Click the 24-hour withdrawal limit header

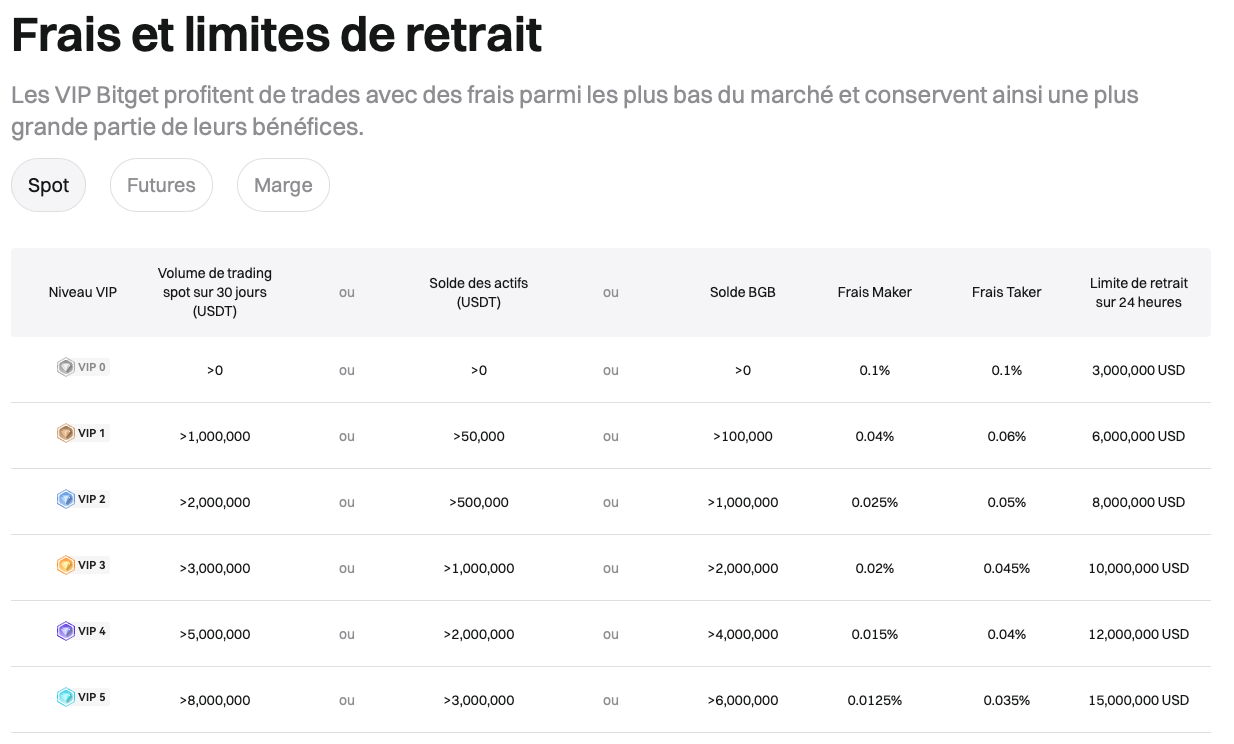(1138, 292)
